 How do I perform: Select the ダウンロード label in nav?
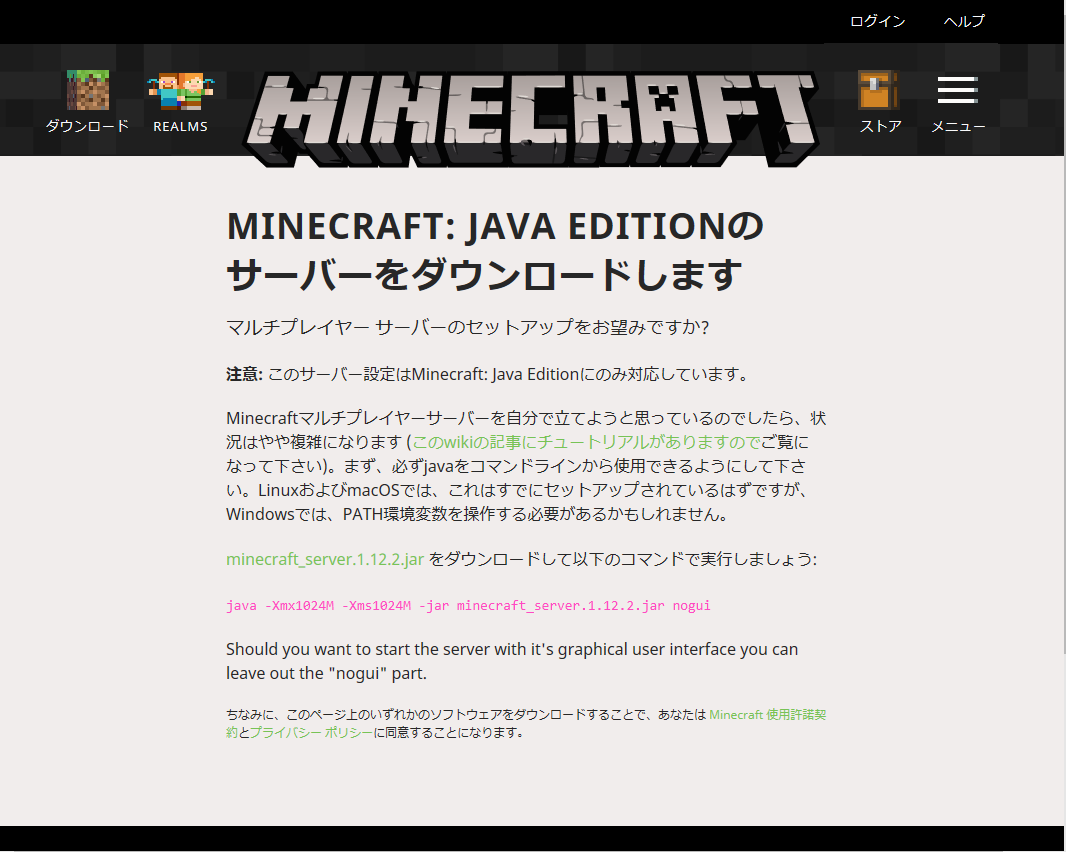coord(87,126)
